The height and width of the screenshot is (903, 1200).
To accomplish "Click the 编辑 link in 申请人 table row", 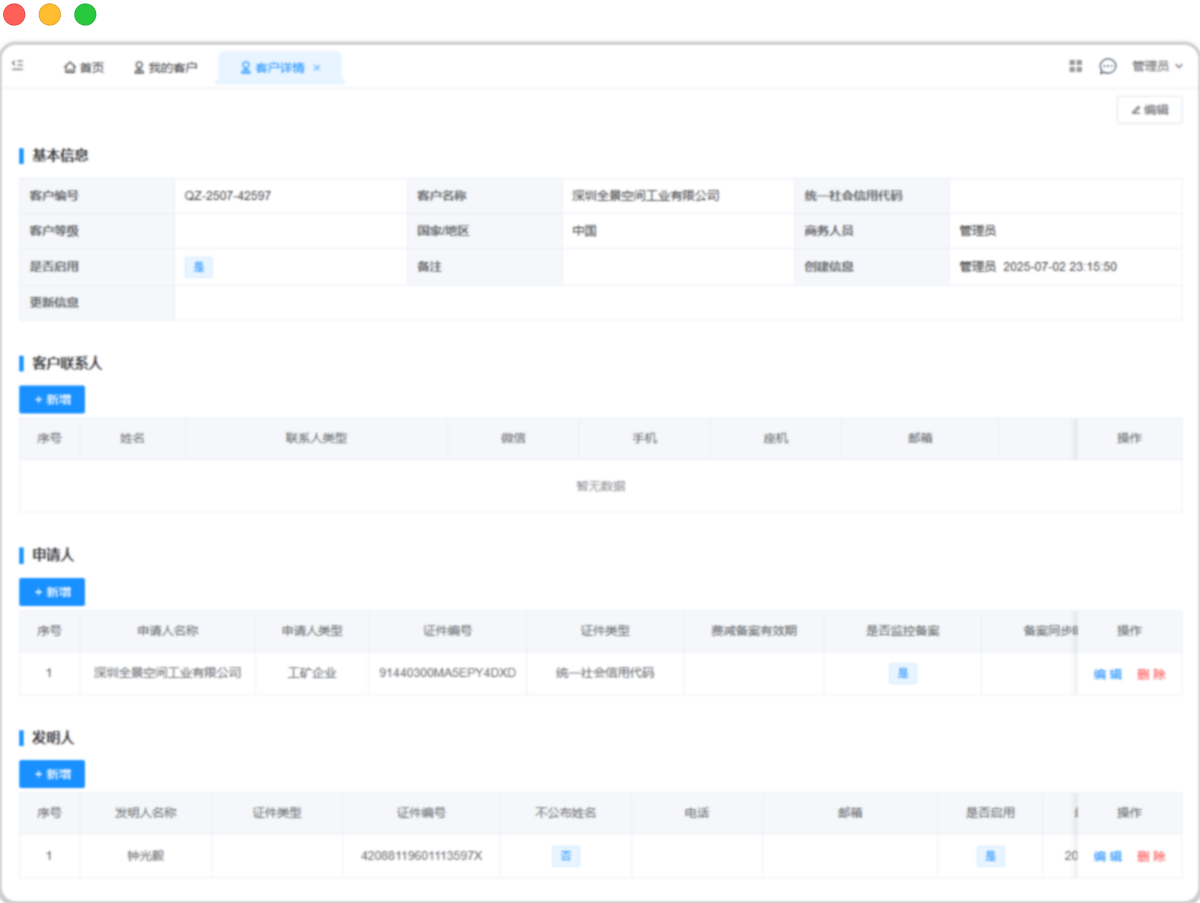I will coord(1106,674).
